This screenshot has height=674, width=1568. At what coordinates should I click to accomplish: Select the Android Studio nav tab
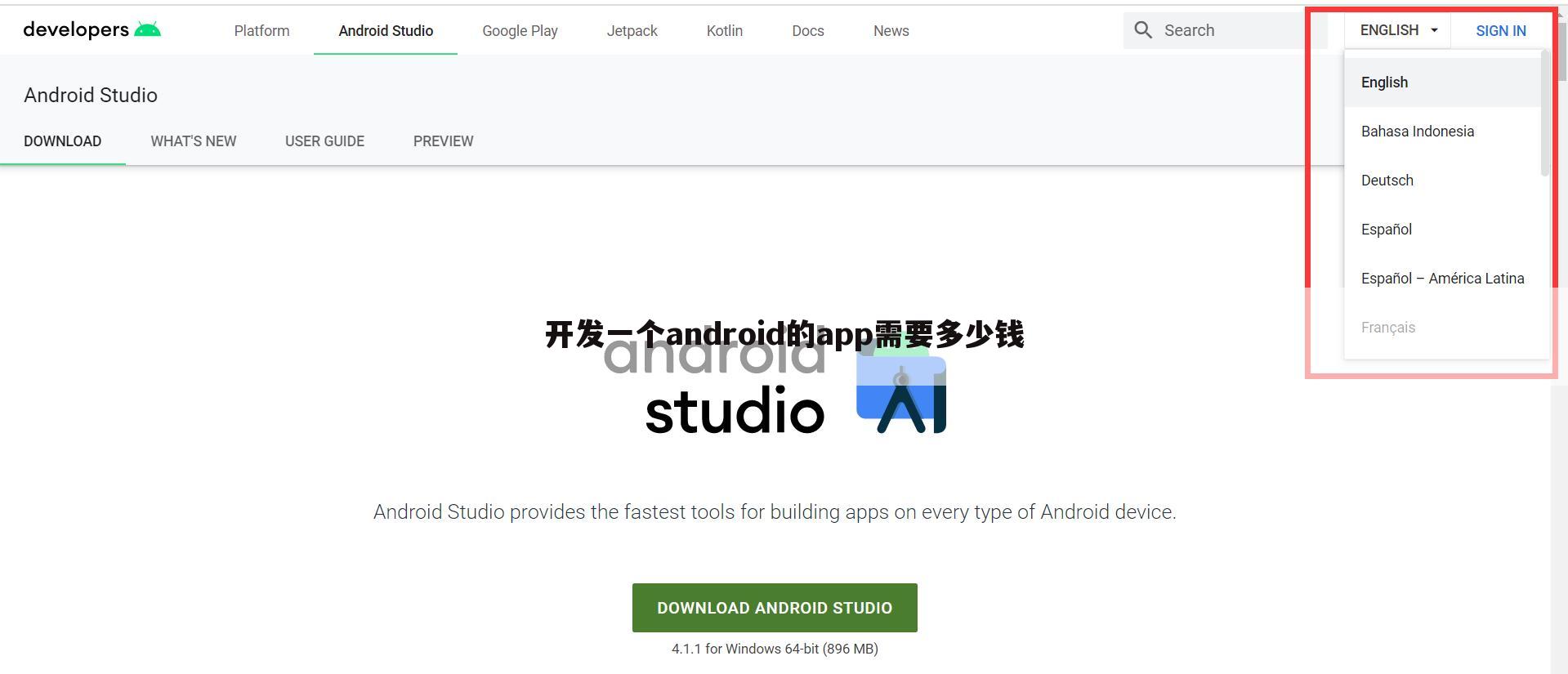(x=386, y=30)
